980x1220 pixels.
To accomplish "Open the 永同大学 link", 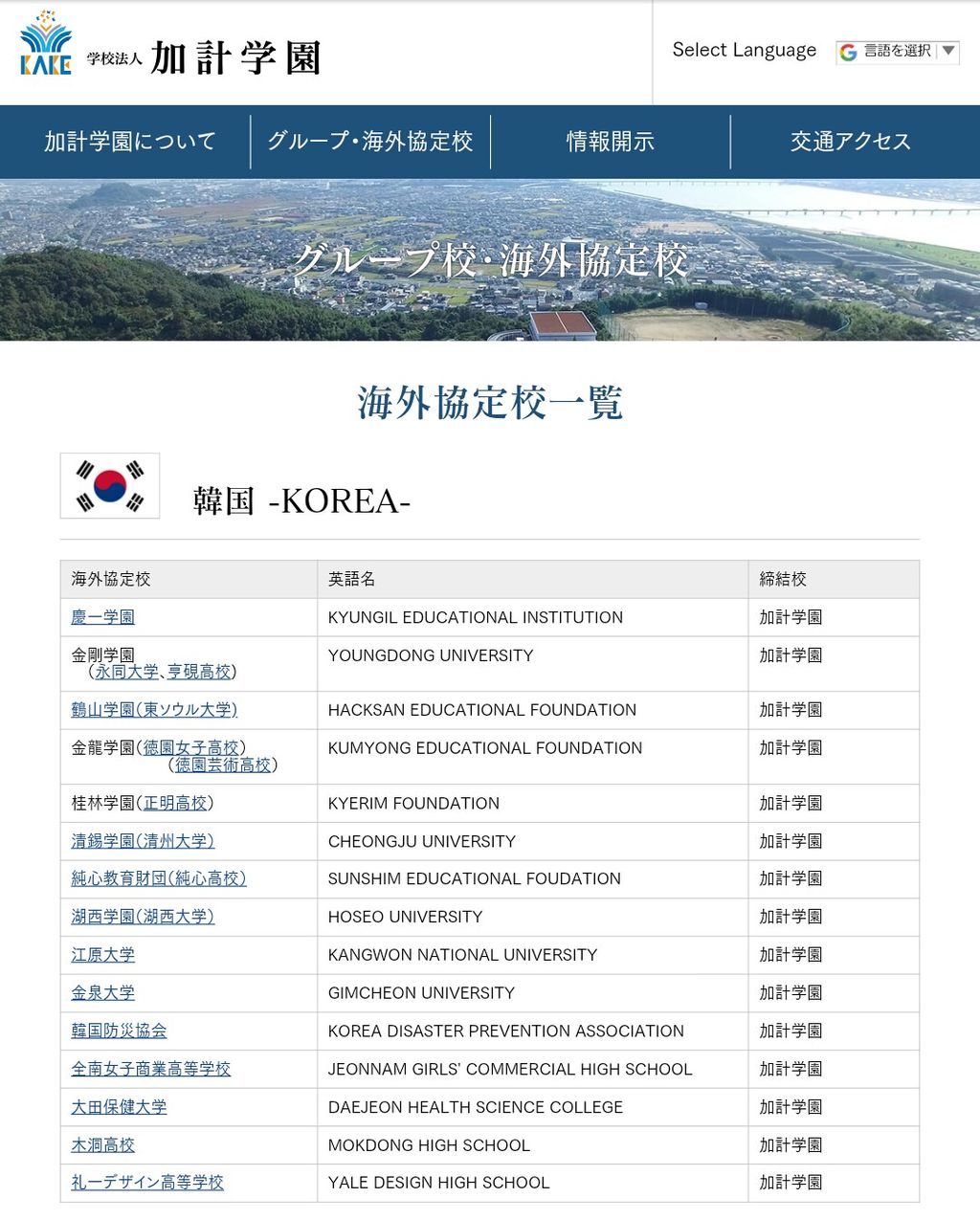I will pos(126,672).
